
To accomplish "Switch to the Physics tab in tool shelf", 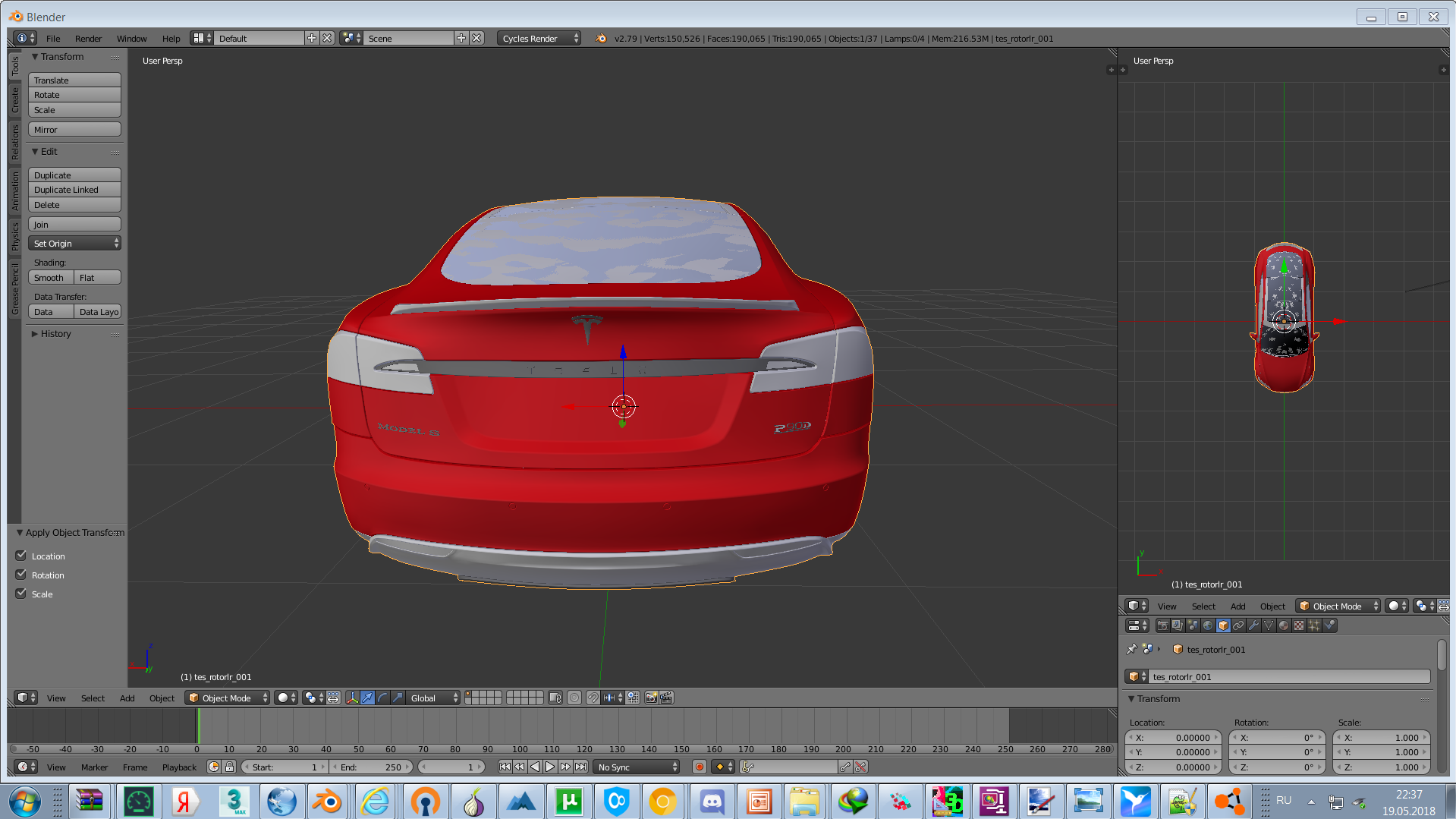I will click(x=14, y=236).
